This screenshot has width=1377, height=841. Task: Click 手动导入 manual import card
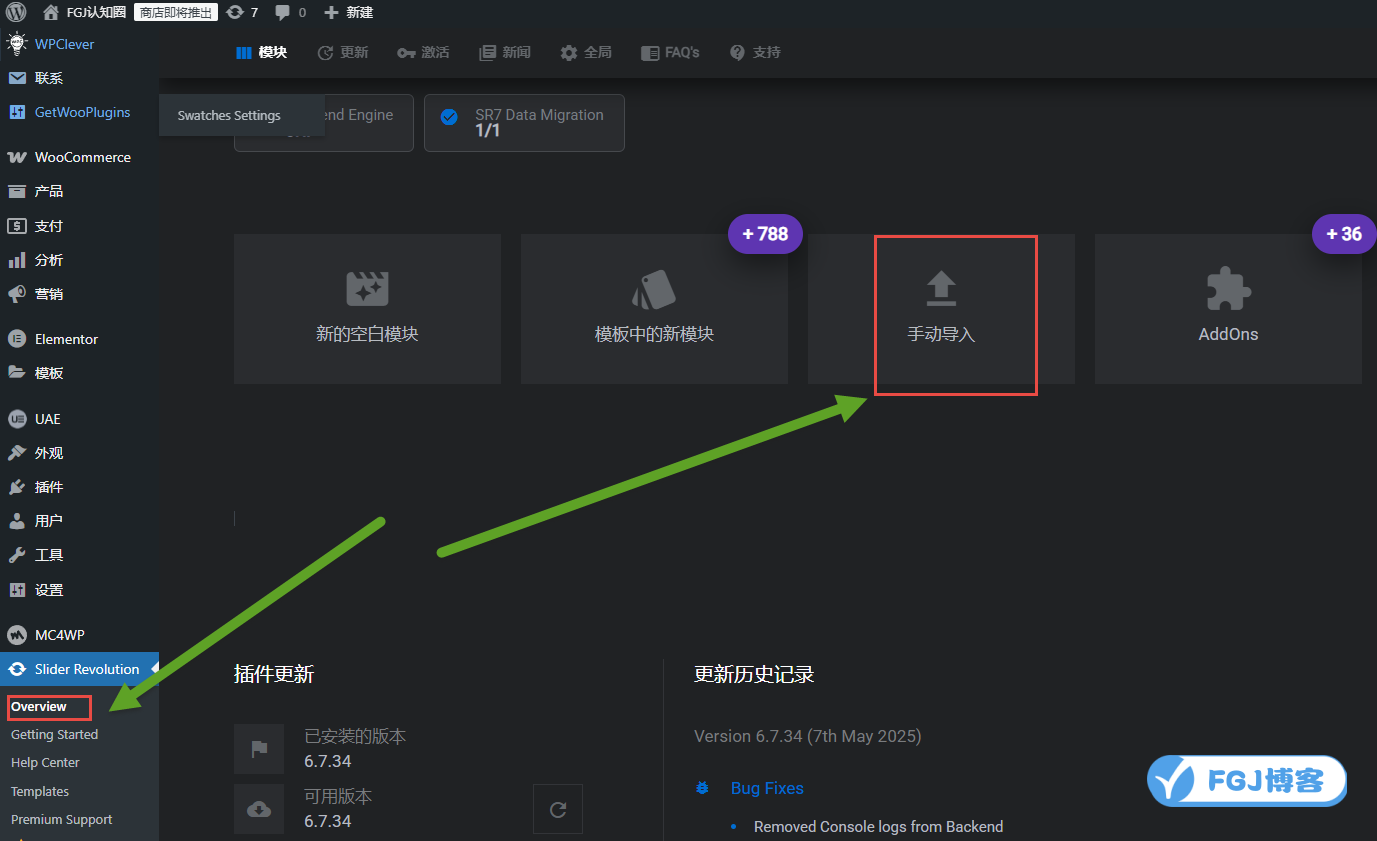pos(941,309)
